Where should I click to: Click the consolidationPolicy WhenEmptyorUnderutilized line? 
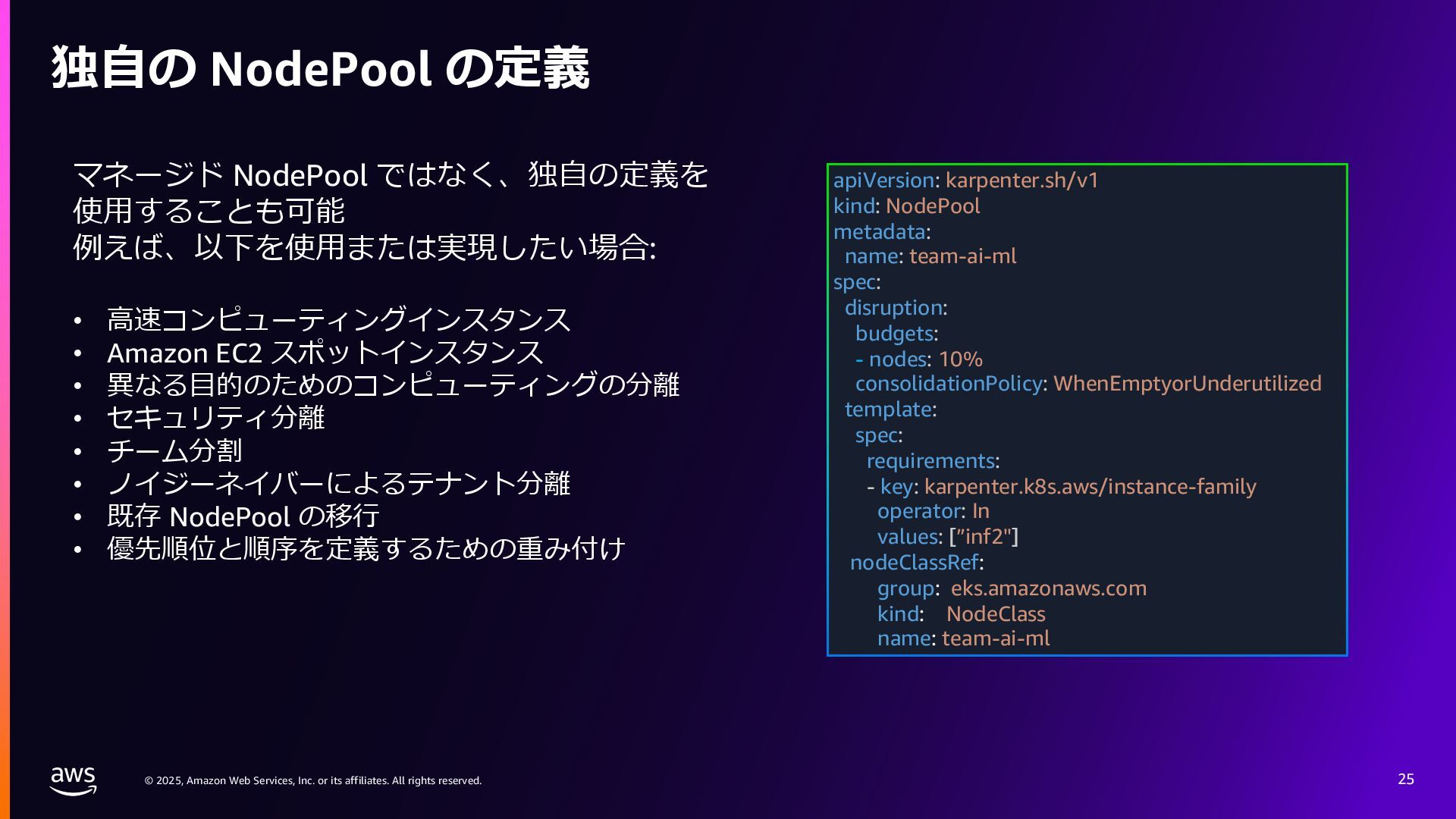(1087, 384)
